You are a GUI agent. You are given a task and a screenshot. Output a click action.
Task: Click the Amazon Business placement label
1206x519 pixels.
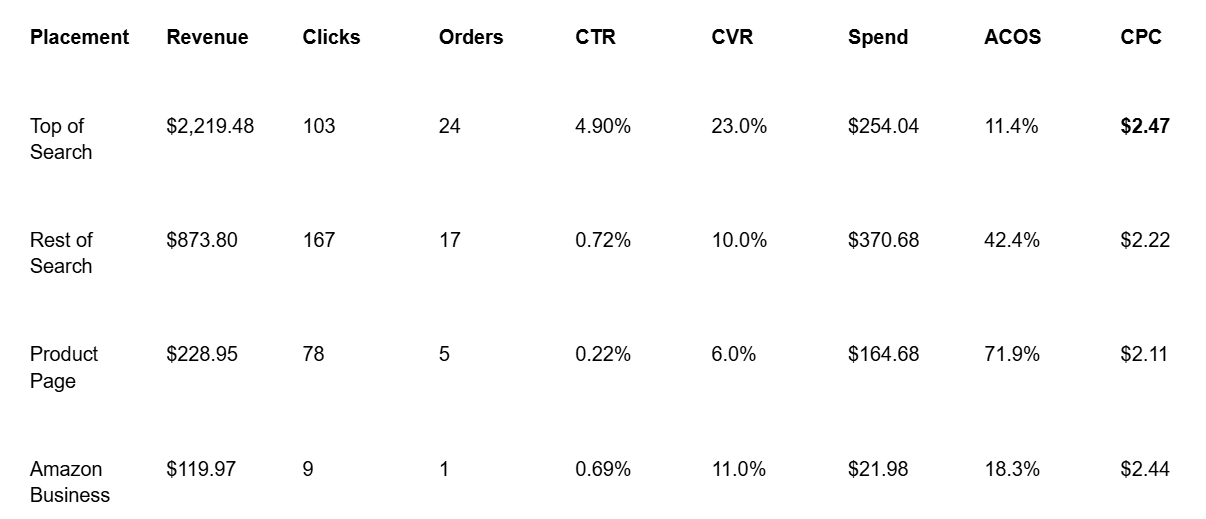click(70, 482)
